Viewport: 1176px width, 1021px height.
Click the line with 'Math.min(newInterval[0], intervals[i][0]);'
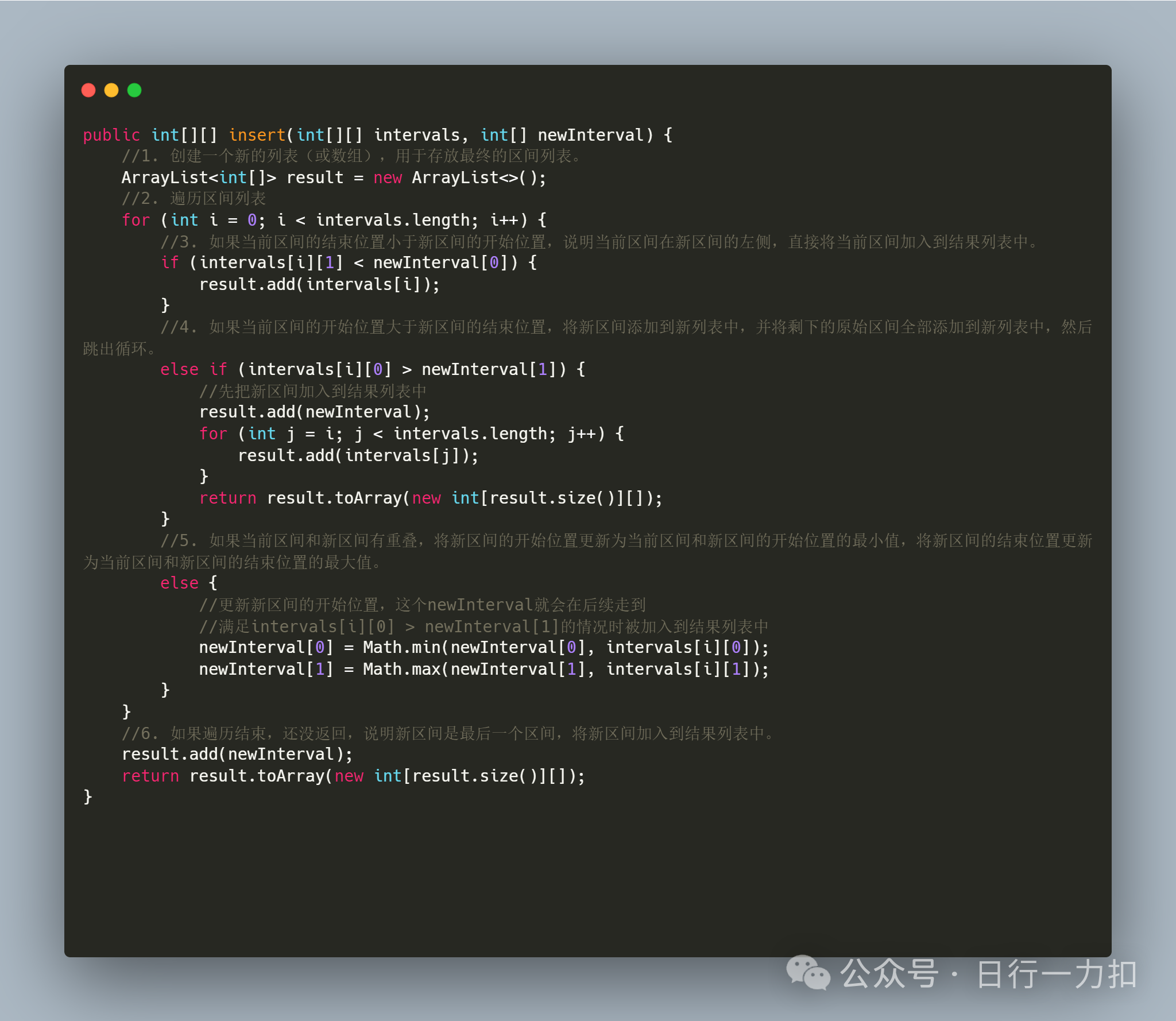point(483,648)
